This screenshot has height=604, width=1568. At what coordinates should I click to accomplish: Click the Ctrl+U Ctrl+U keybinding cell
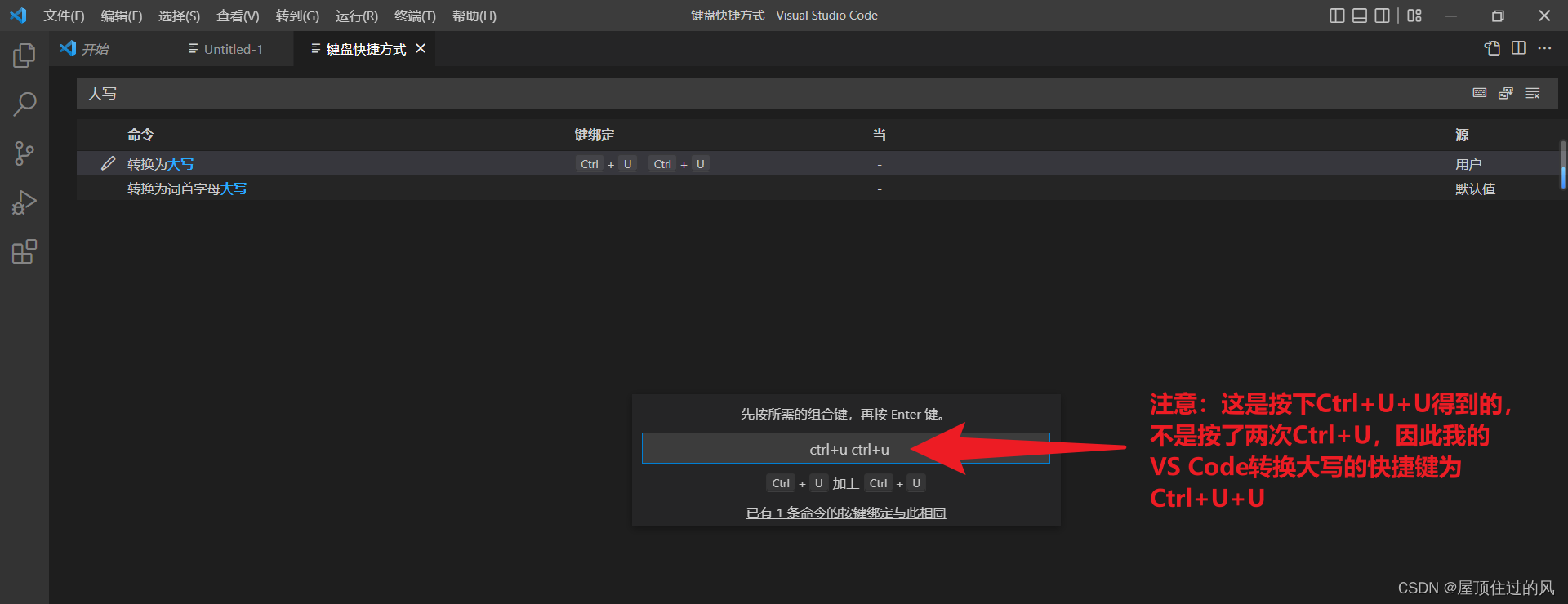coord(642,164)
